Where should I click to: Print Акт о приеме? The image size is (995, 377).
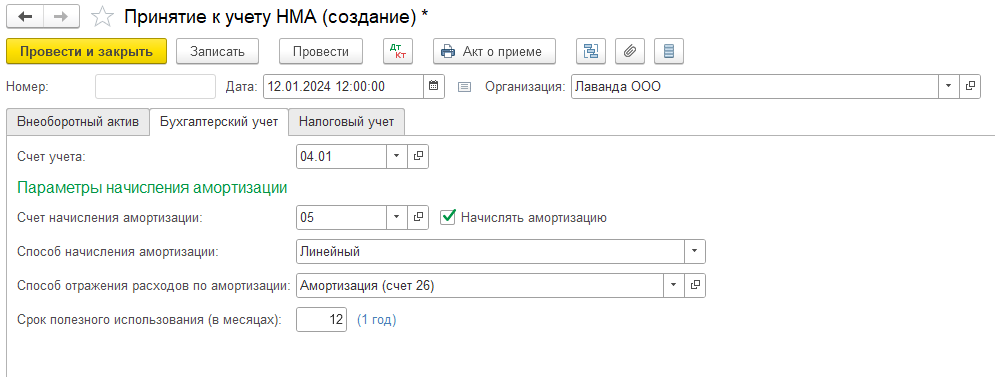point(494,51)
